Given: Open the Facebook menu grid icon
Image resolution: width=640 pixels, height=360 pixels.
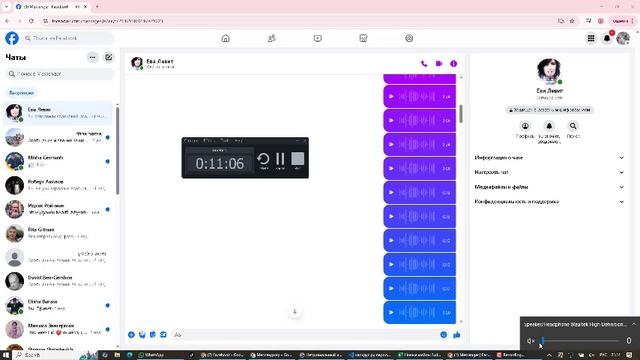Looking at the screenshot, I should point(591,38).
